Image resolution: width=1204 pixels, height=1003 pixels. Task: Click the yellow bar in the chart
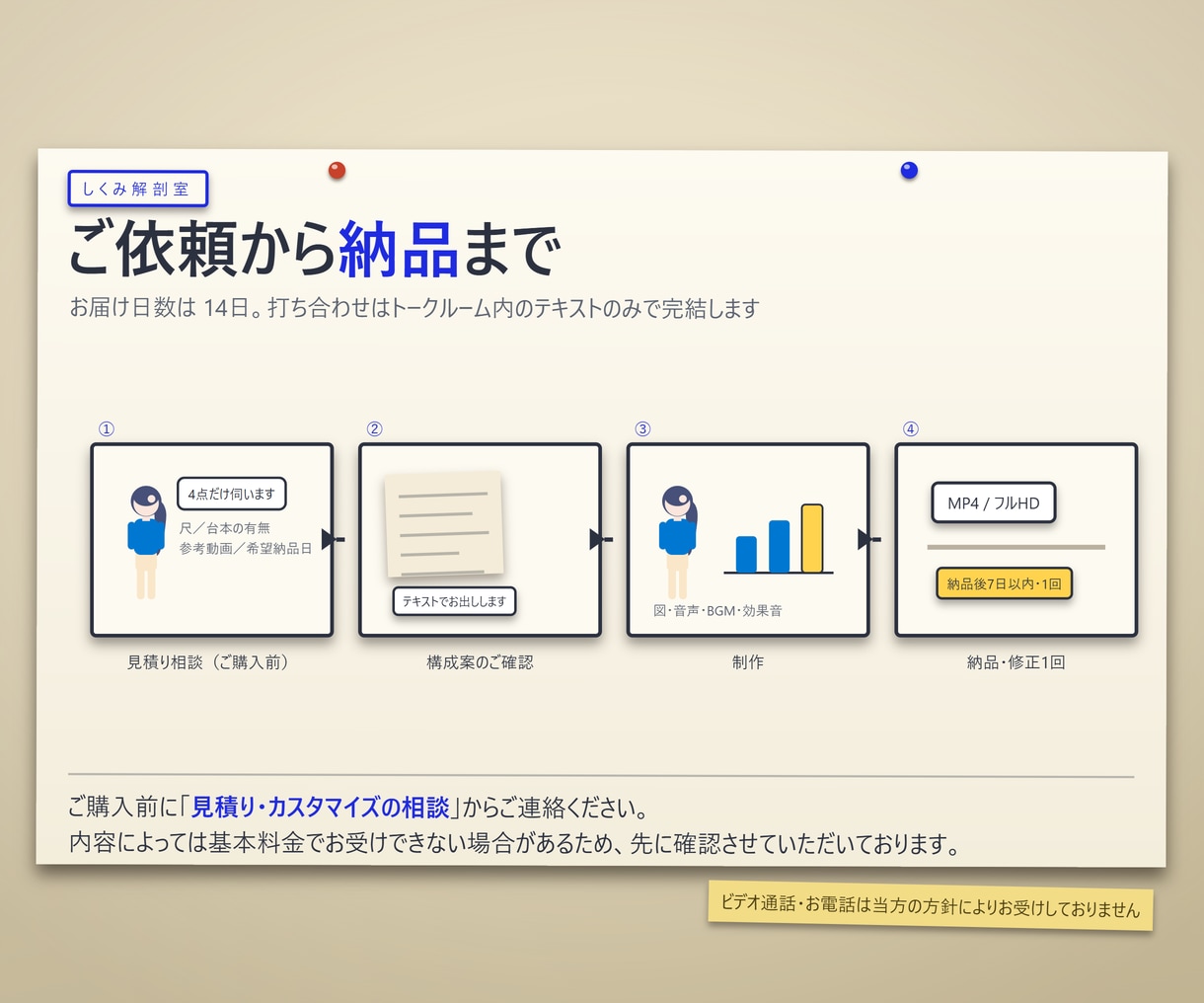pyautogui.click(x=812, y=538)
